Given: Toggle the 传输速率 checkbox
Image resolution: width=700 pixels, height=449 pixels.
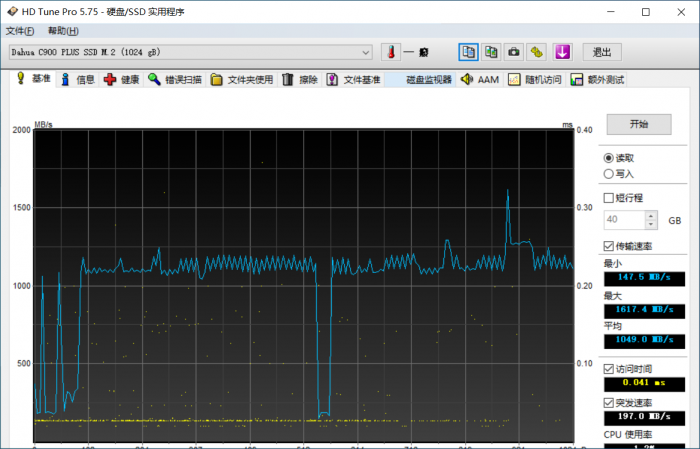Looking at the screenshot, I should click(x=609, y=246).
